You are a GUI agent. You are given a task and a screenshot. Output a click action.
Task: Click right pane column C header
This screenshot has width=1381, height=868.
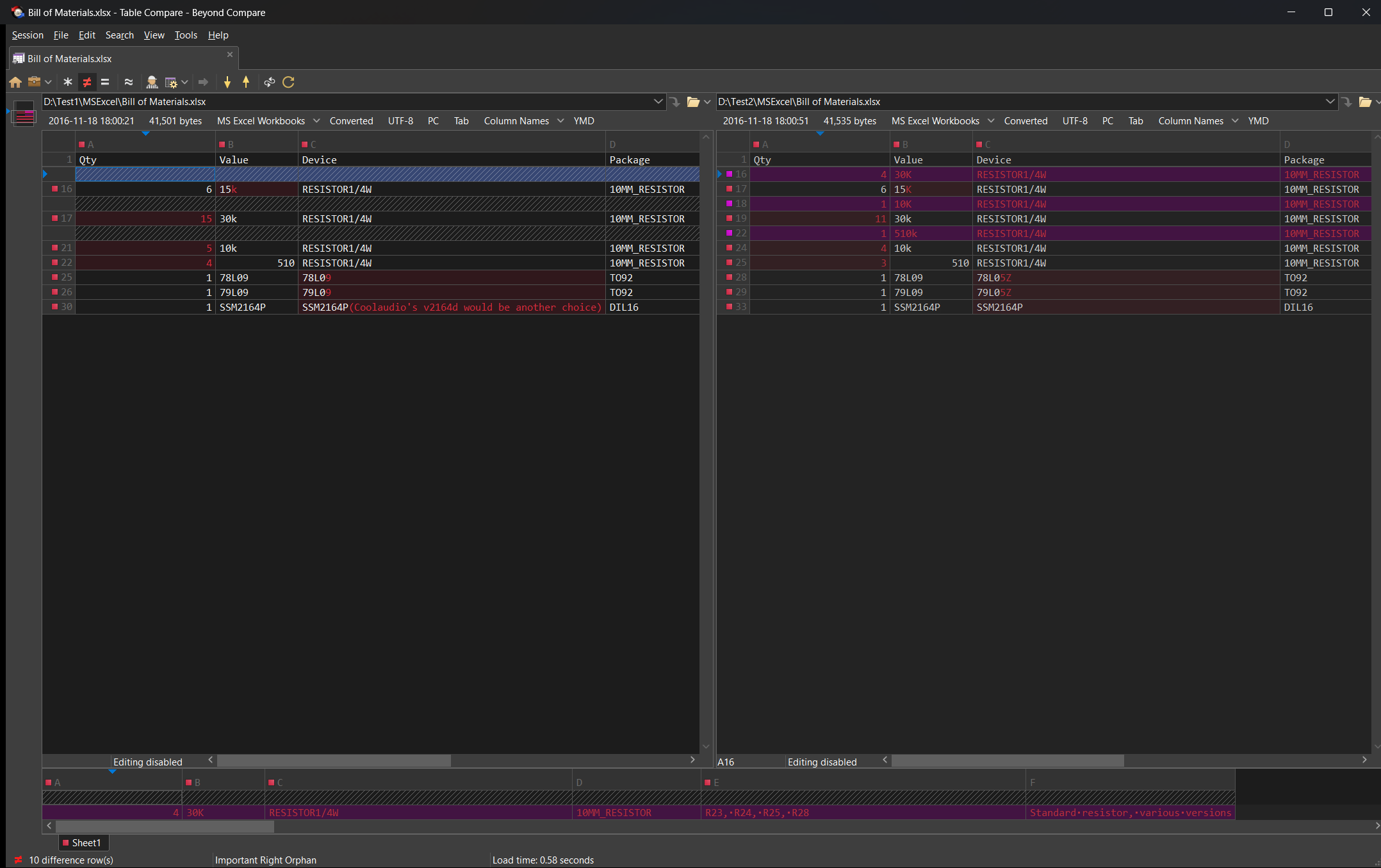point(1126,145)
